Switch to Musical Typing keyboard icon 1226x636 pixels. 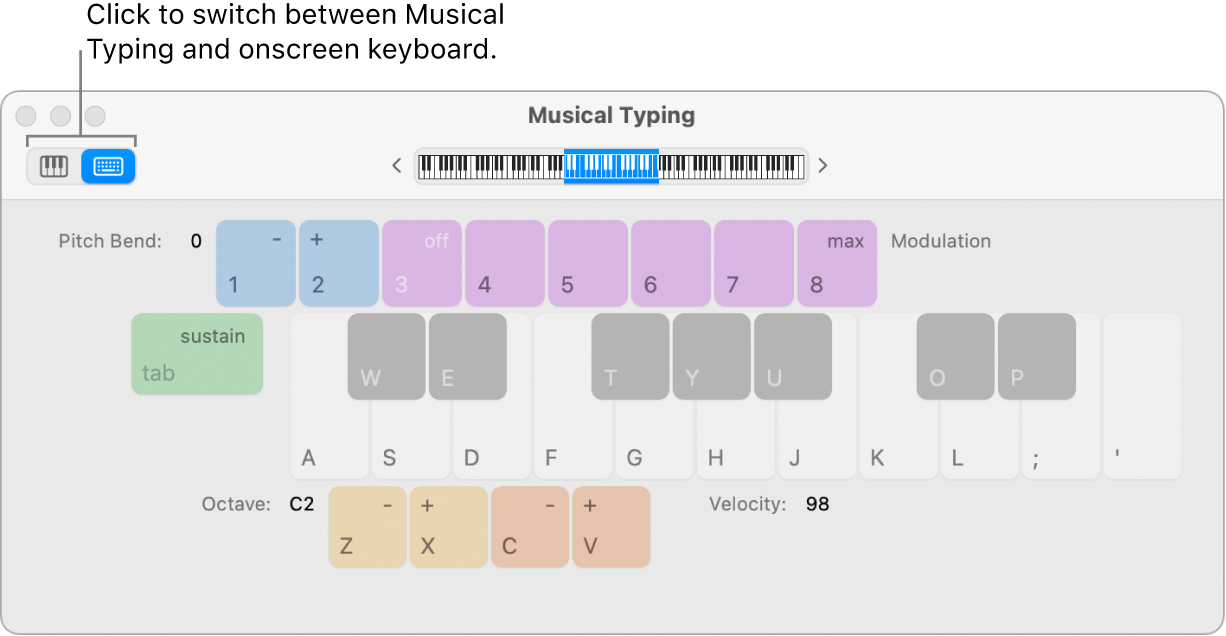click(52, 166)
